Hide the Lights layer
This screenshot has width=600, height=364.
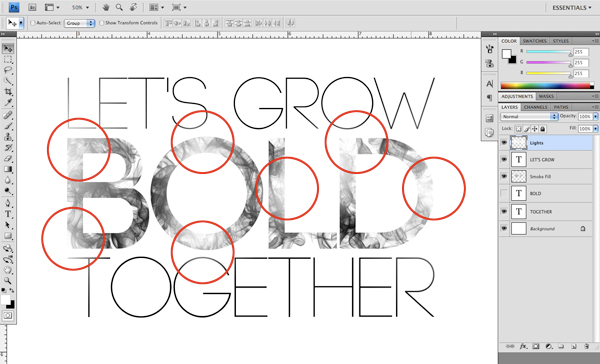504,142
